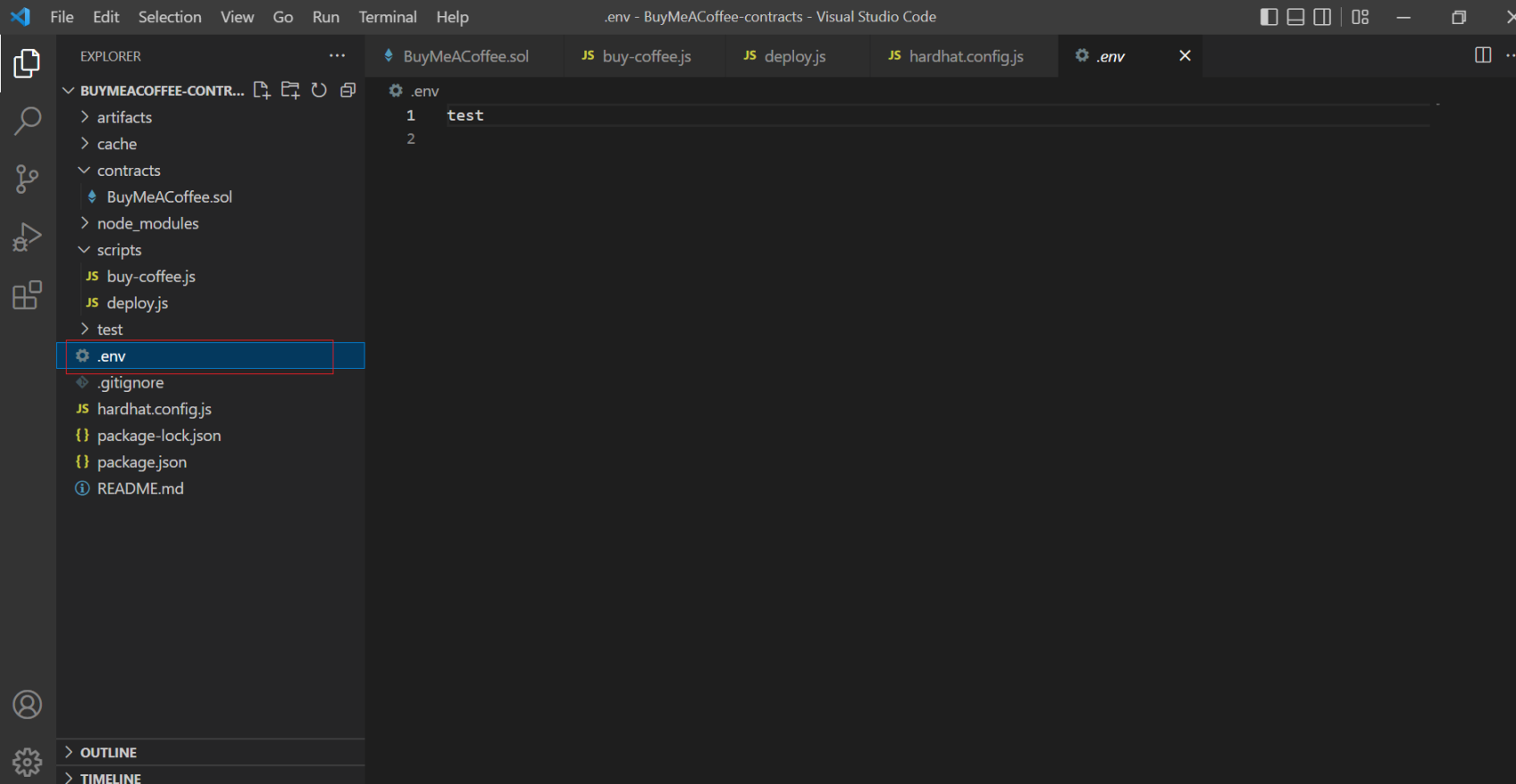
Task: Collapse all folders in Explorer
Action: pyautogui.click(x=348, y=90)
